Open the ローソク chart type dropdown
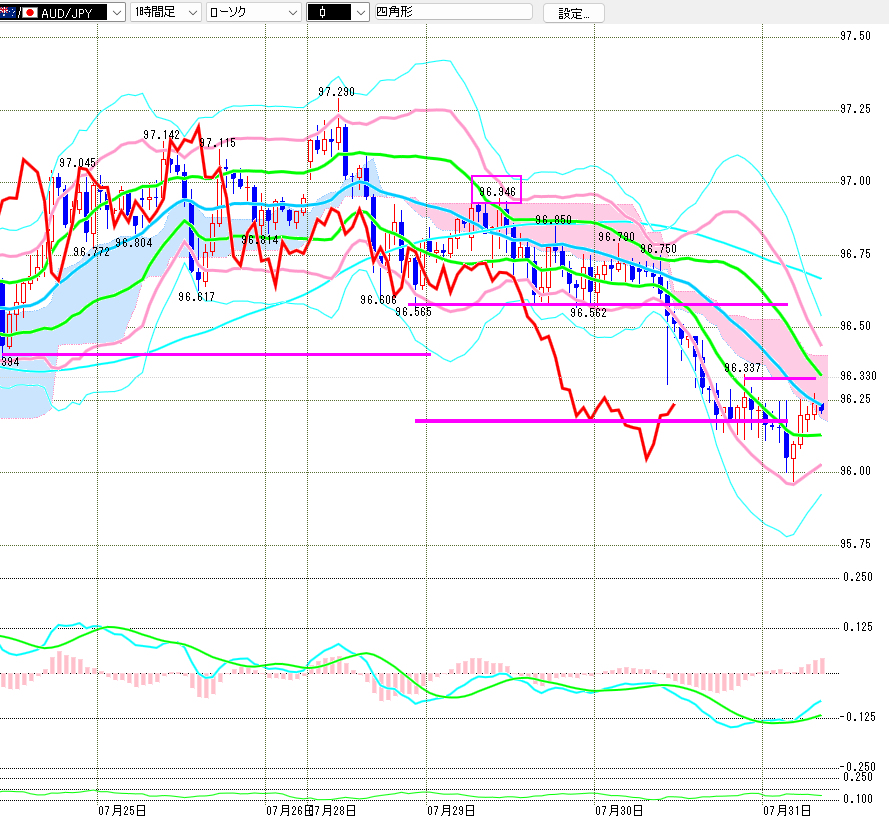The width and height of the screenshot is (889, 818). (x=253, y=12)
